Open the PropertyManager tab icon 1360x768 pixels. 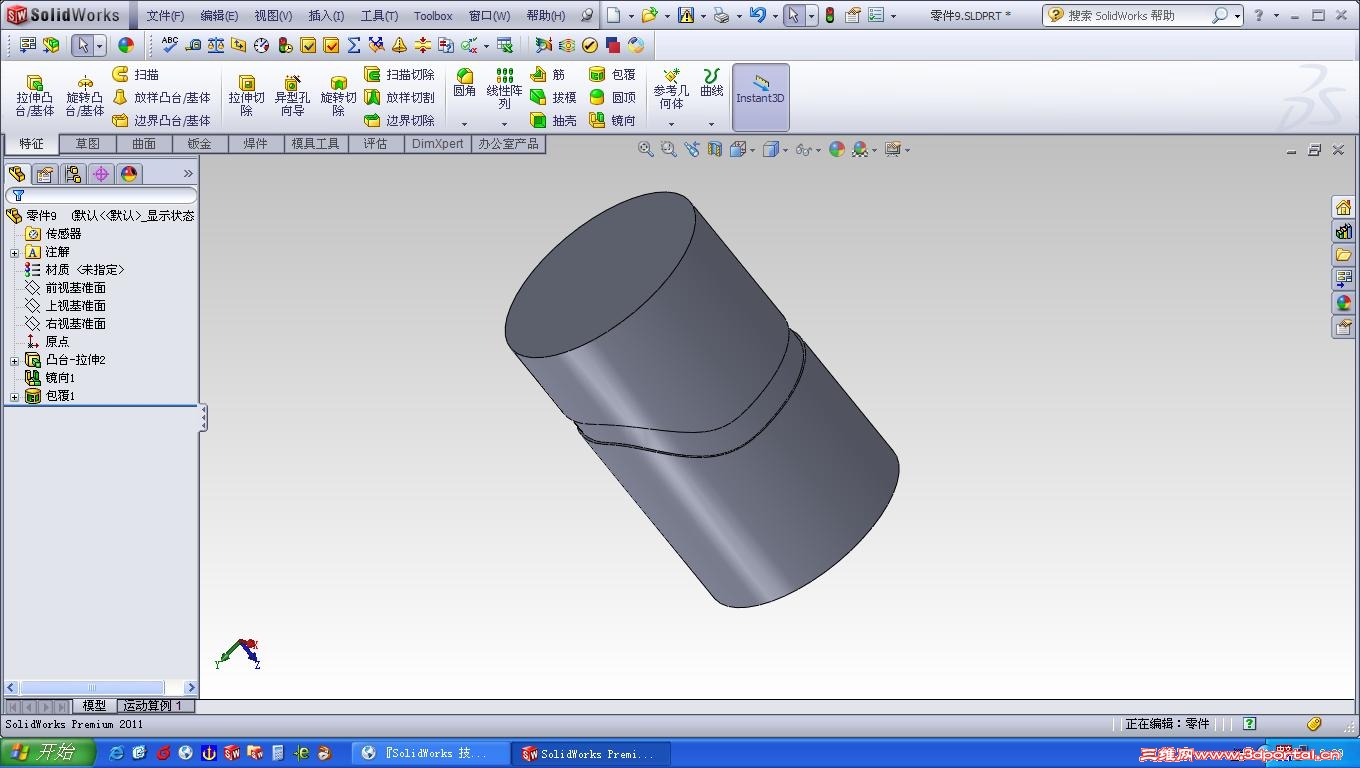(44, 174)
